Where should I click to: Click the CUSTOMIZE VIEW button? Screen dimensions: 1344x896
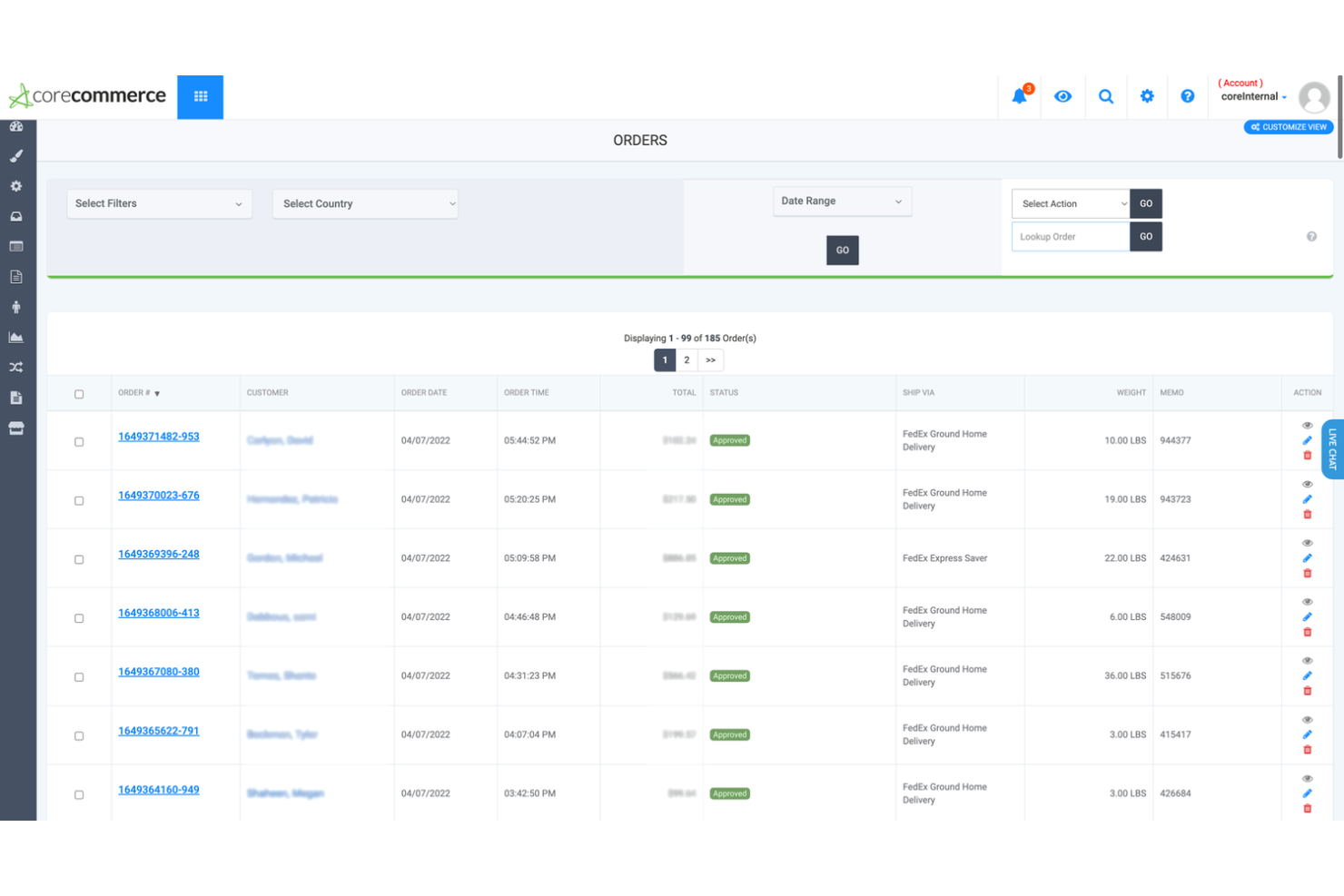[x=1288, y=127]
